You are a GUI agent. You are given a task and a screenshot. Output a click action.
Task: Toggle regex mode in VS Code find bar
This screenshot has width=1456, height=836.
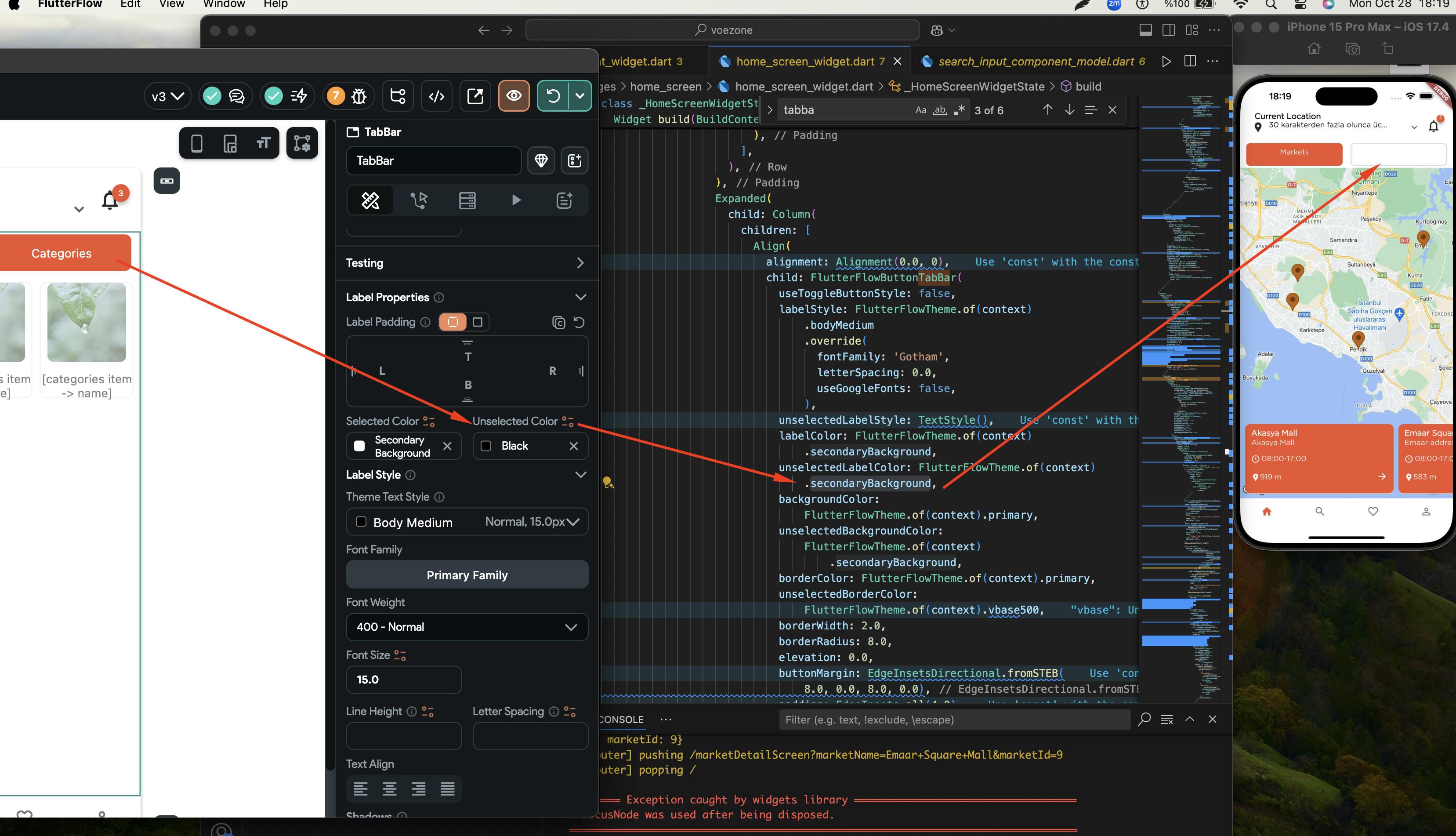(x=959, y=110)
